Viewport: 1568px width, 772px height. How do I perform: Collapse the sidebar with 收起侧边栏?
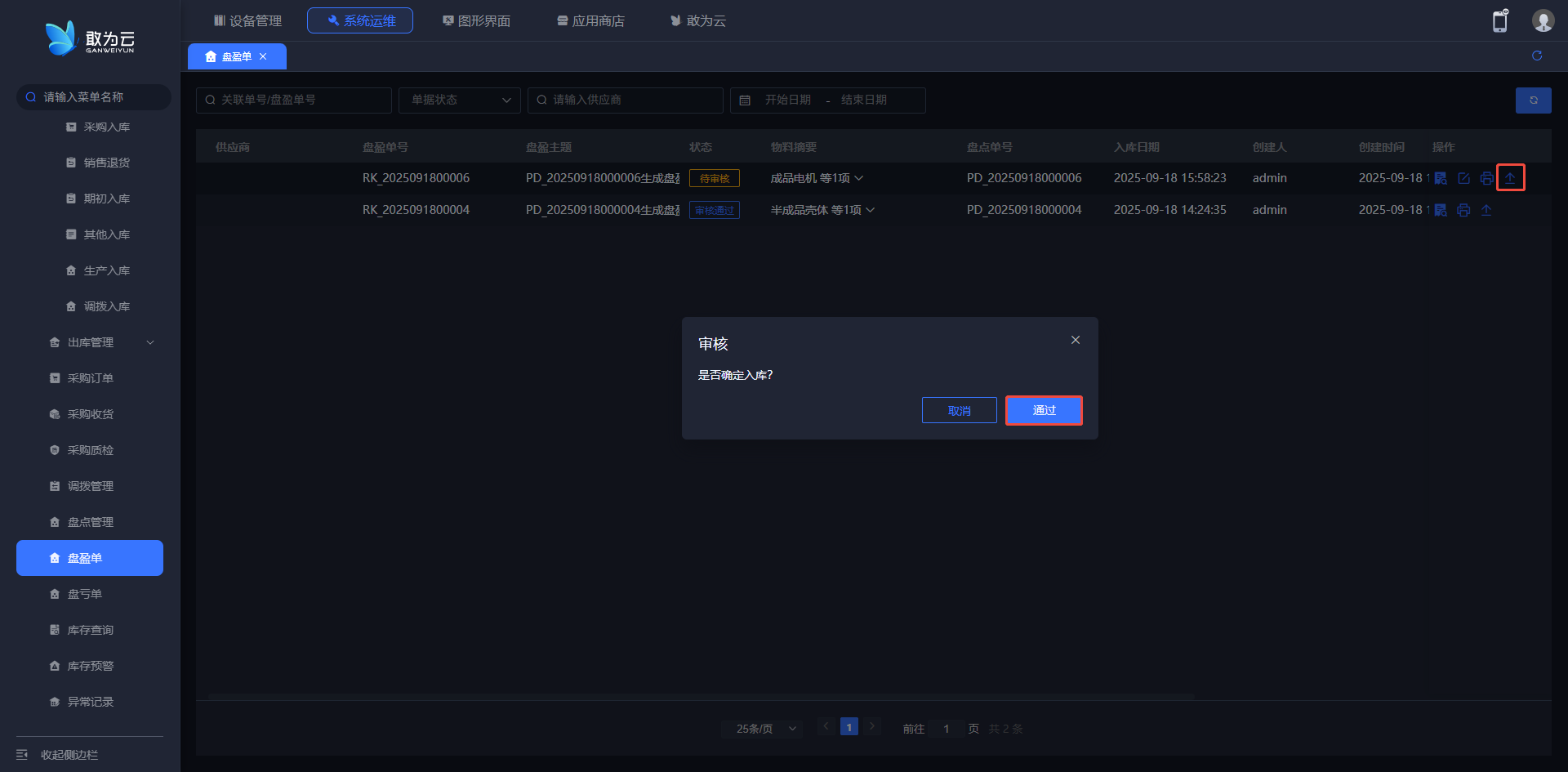(57, 755)
